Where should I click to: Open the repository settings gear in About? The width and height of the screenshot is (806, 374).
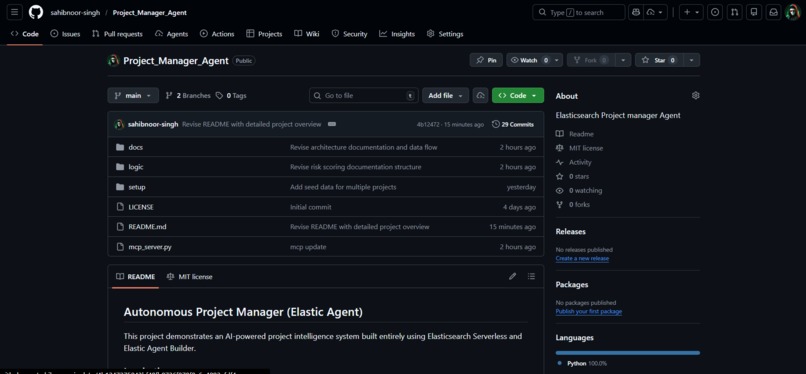[x=695, y=96]
